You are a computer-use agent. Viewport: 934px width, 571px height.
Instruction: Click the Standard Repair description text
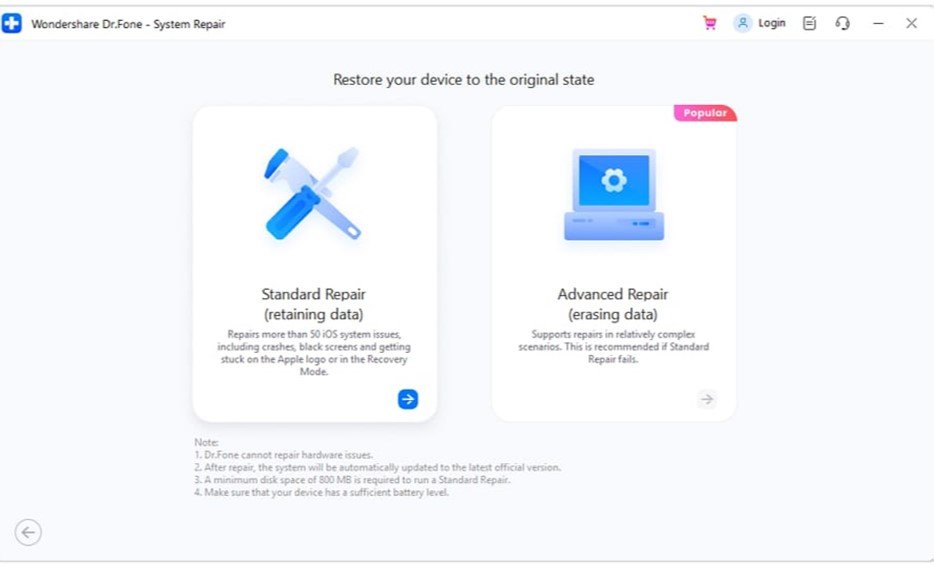313,352
